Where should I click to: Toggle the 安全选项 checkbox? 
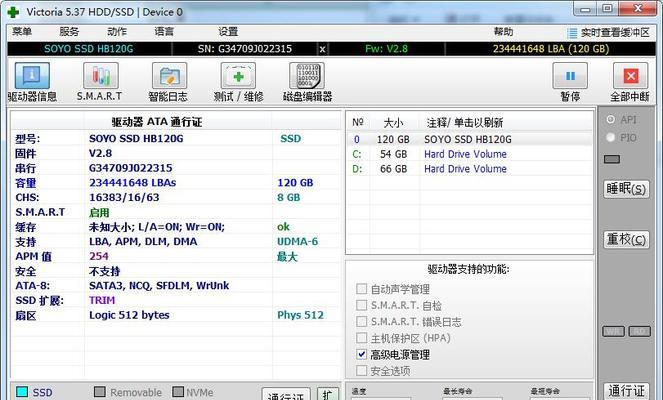click(362, 371)
